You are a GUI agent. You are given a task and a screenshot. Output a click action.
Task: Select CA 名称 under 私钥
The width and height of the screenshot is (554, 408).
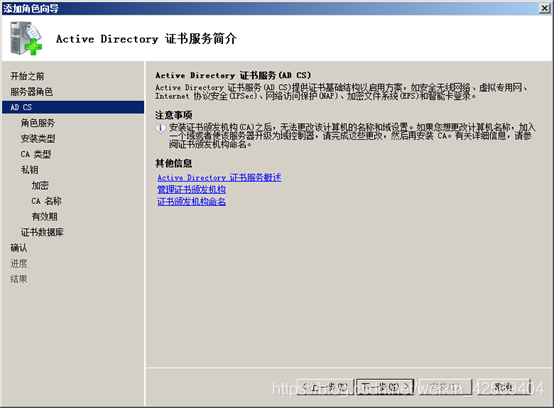click(46, 201)
